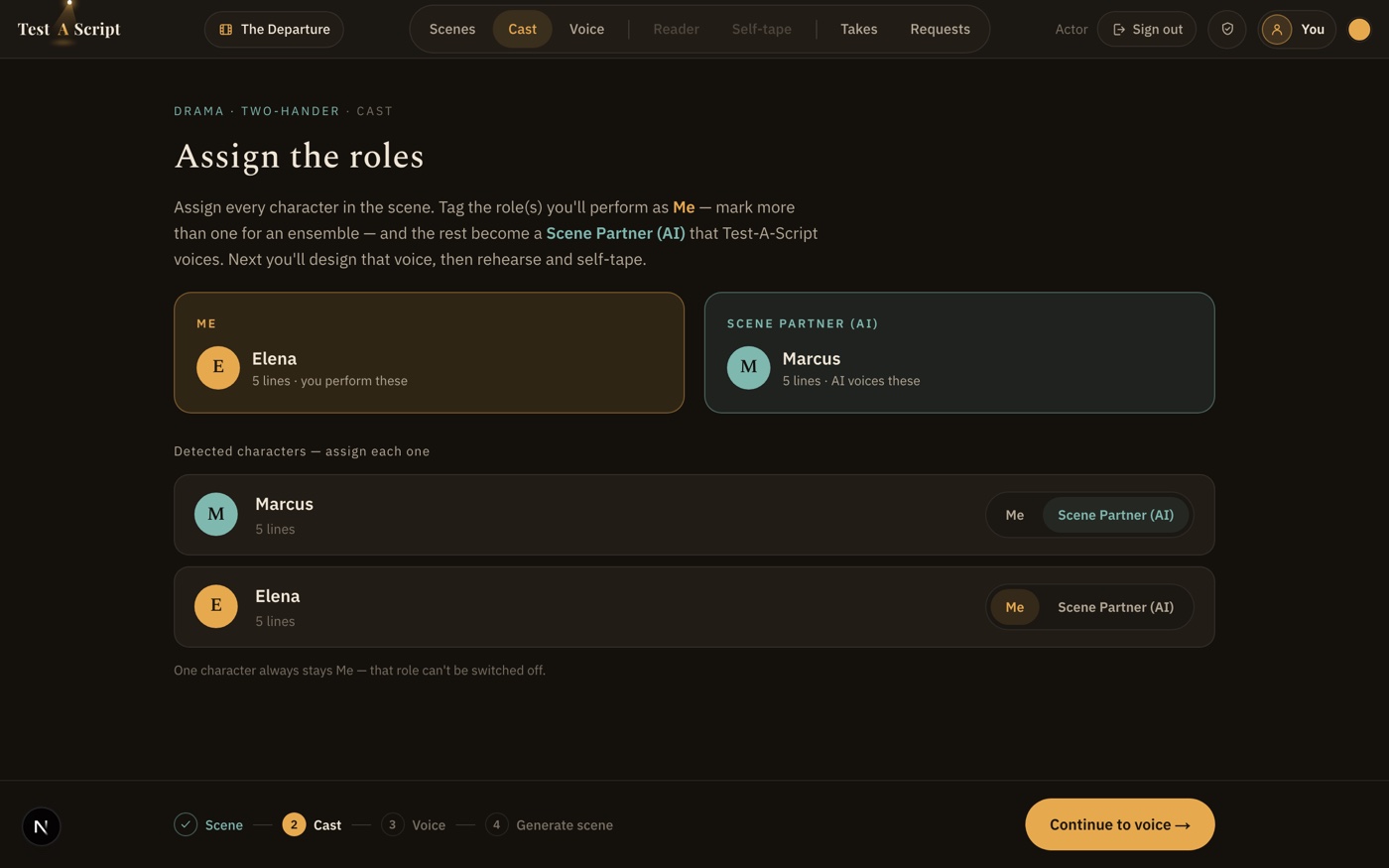Set Marcus to Me
The height and width of the screenshot is (868, 1389).
click(1014, 515)
